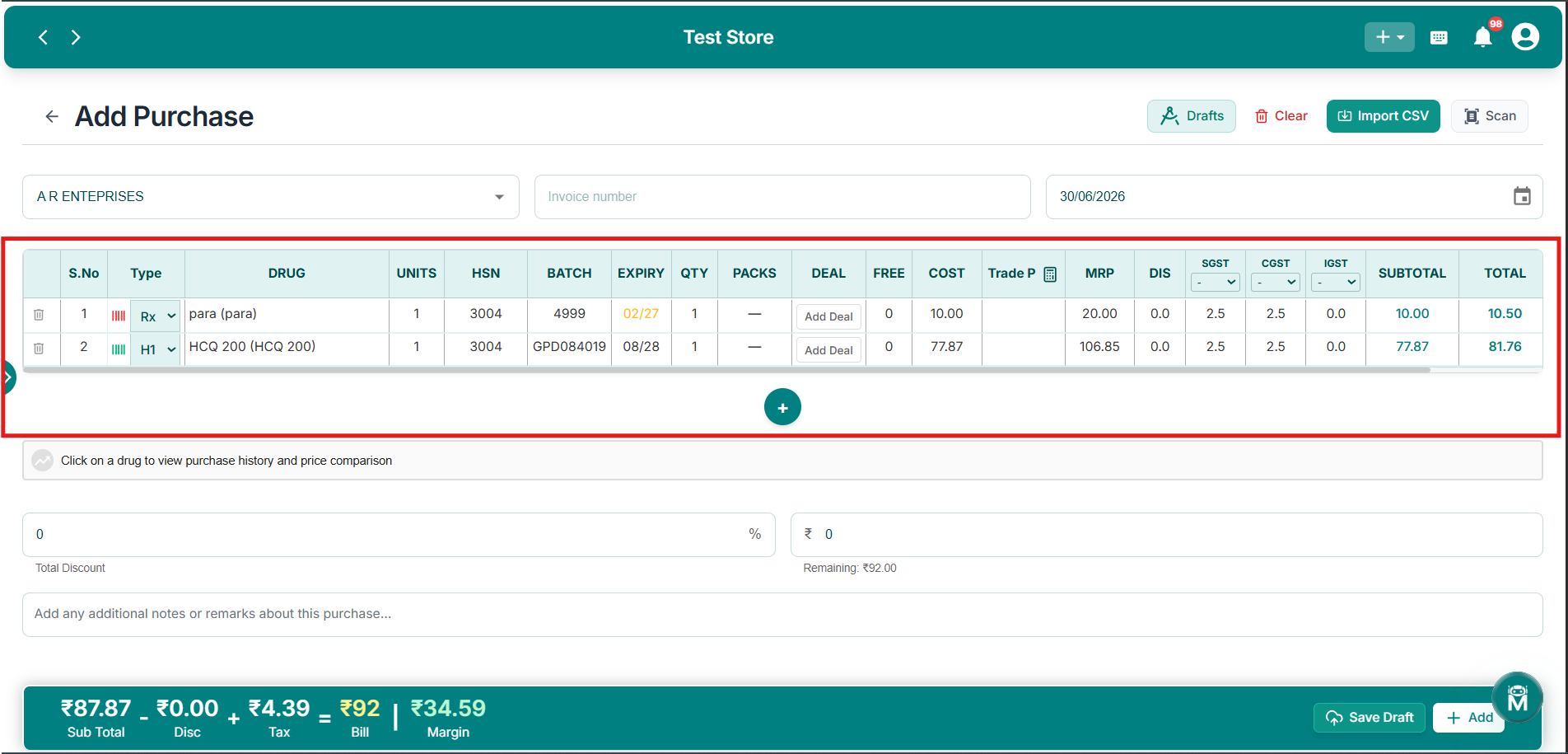The image size is (1568, 754).
Task: Delete row 2 using trash icon
Action: pyautogui.click(x=39, y=349)
